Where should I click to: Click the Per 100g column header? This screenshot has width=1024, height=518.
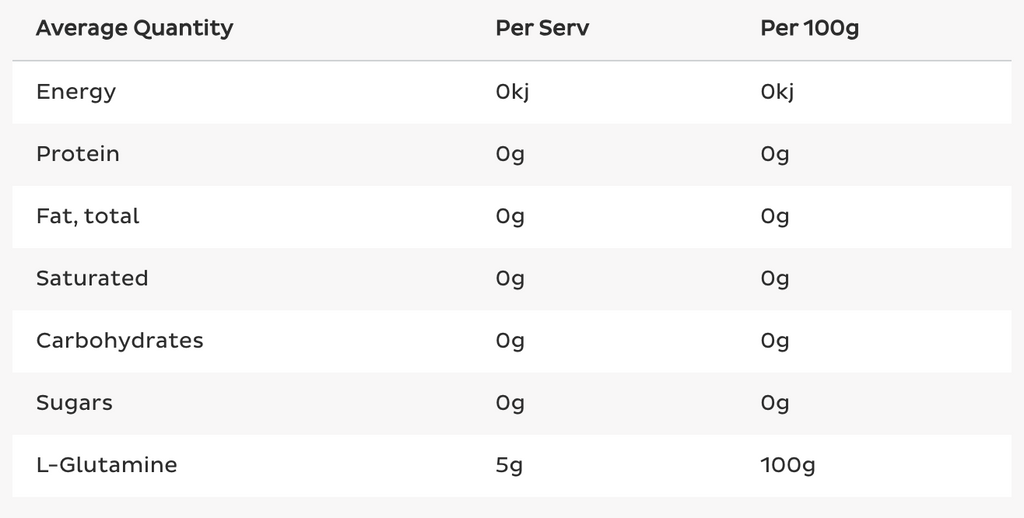click(809, 28)
